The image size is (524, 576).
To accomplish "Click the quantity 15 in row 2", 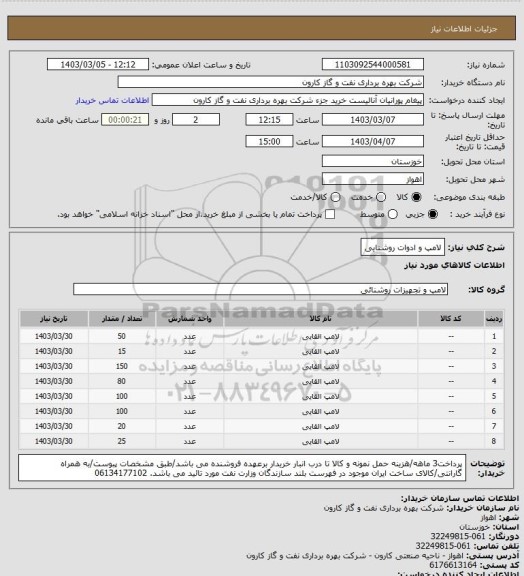I will tap(122, 351).
